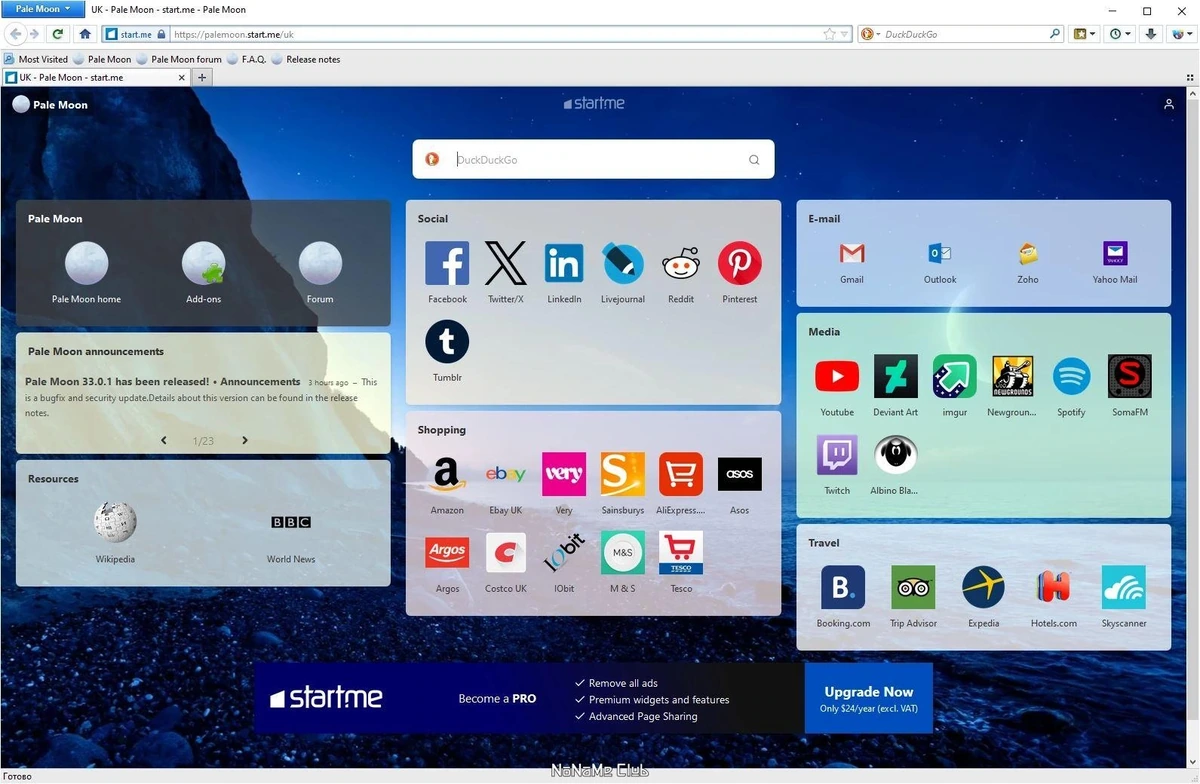
Task: Open the Newgrounds icon
Action: 1013,377
